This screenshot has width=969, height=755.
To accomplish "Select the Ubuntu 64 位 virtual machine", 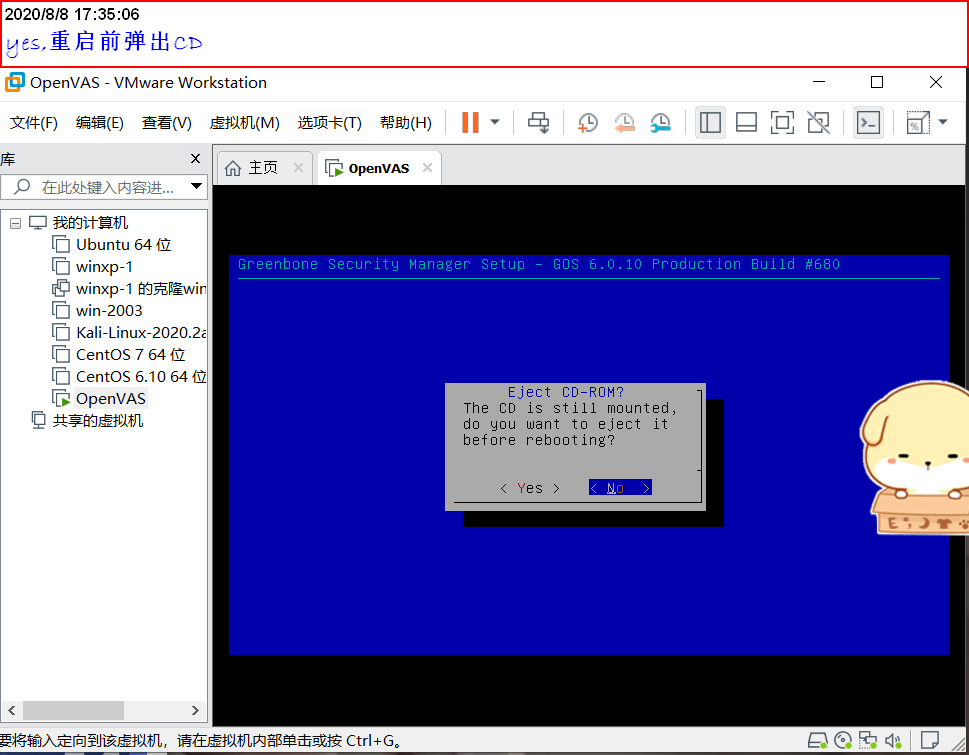I will 123,245.
